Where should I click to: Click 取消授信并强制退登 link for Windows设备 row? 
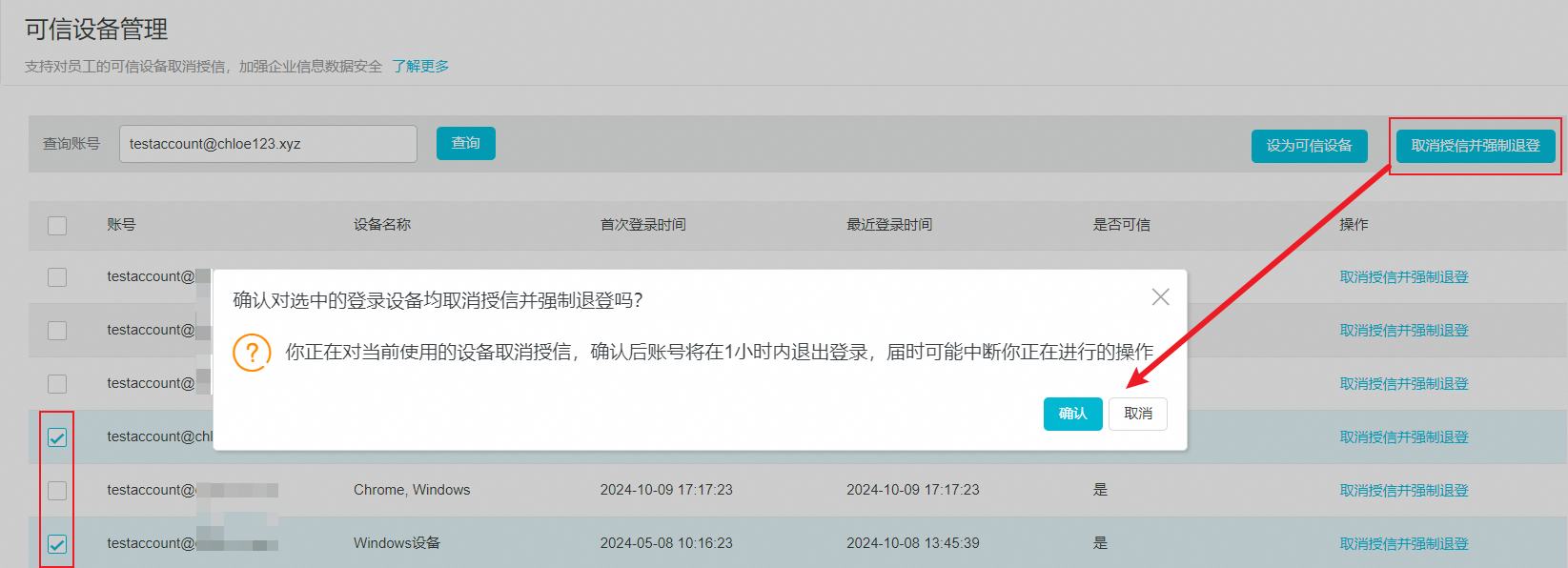click(1403, 544)
